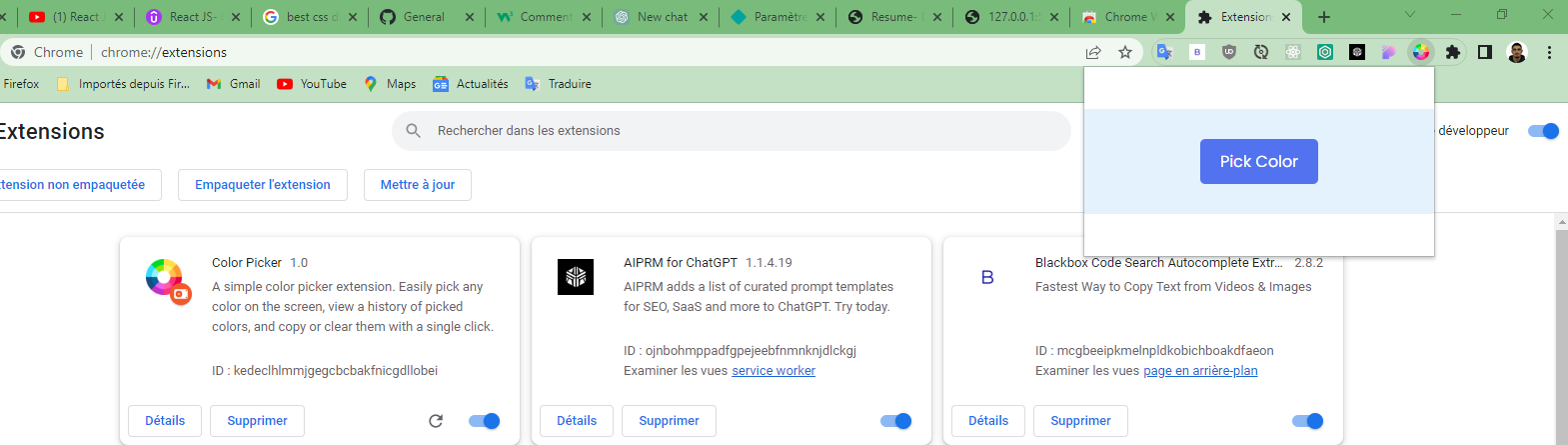Open the Traduire bookmark

(x=558, y=84)
